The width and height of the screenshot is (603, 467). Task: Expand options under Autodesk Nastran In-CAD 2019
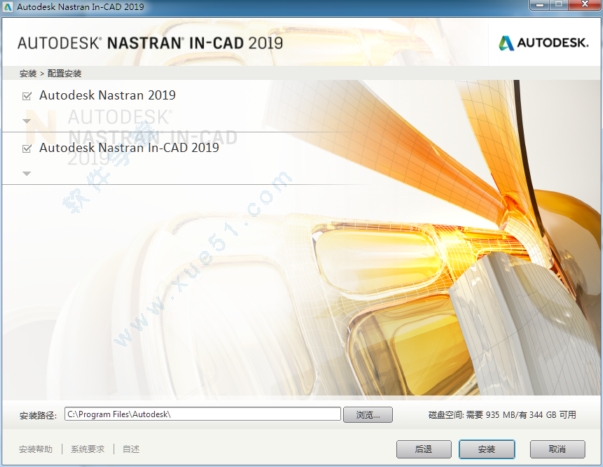(x=27, y=174)
